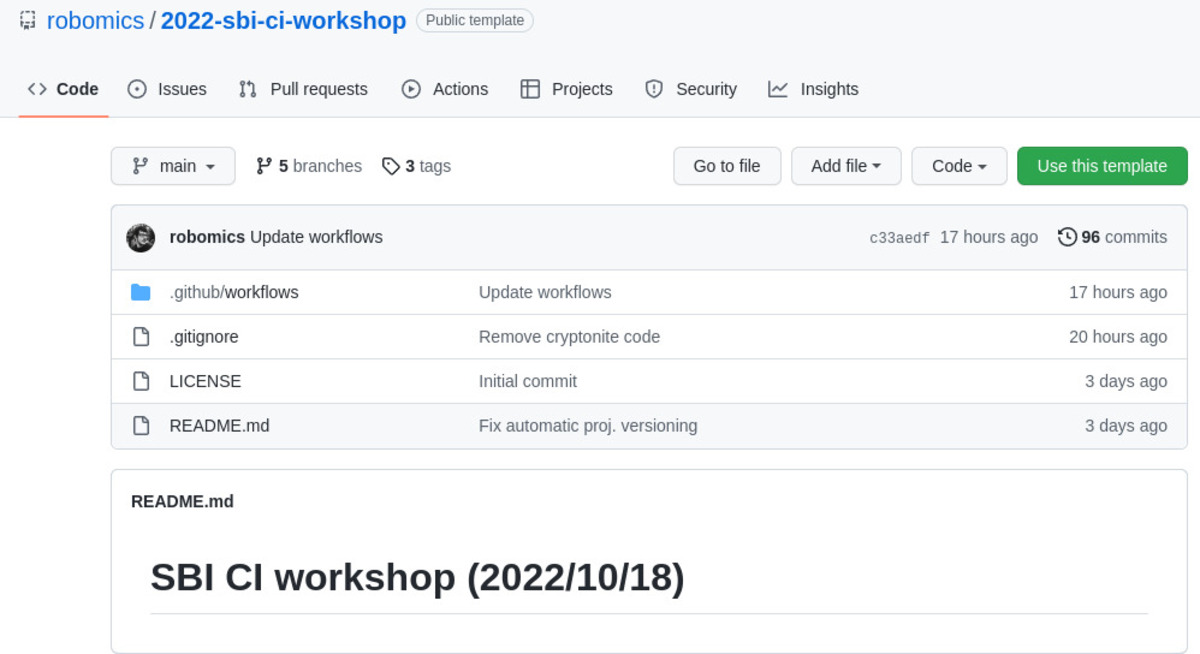This screenshot has height=654, width=1200.
Task: Click the robomics avatar thumbnail
Action: pyautogui.click(x=140, y=238)
